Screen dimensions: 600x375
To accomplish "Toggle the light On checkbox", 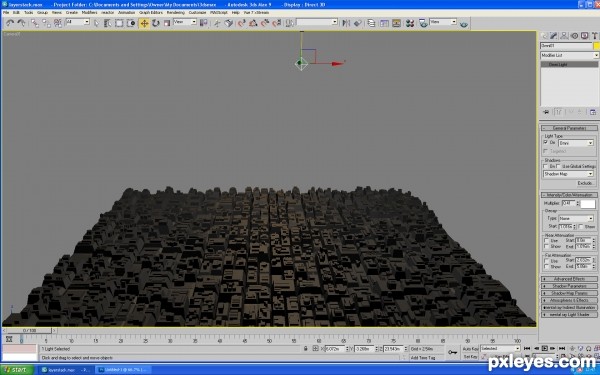I will (546, 142).
